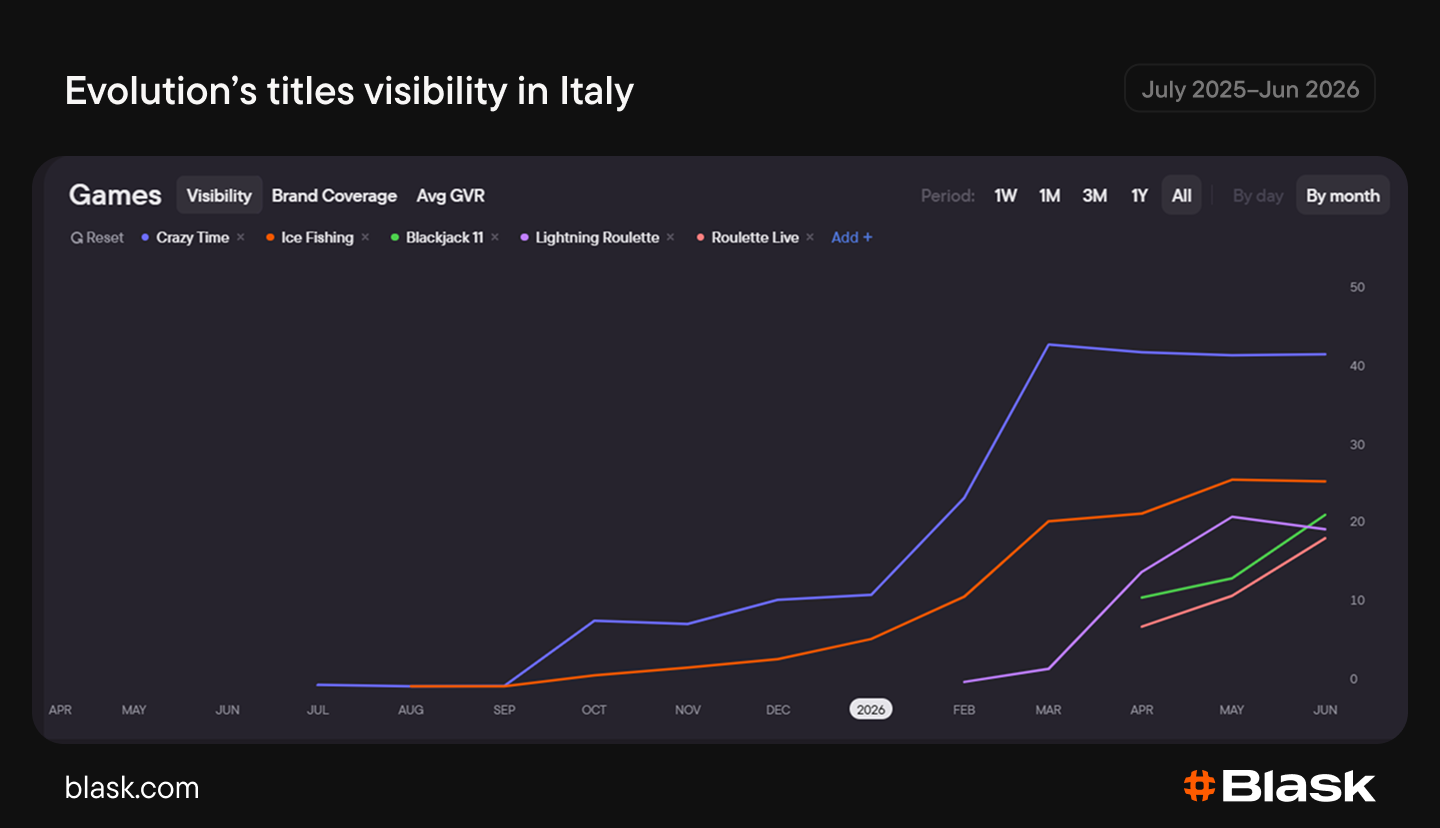The width and height of the screenshot is (1440, 828).
Task: Click the Add + link
Action: 852,238
